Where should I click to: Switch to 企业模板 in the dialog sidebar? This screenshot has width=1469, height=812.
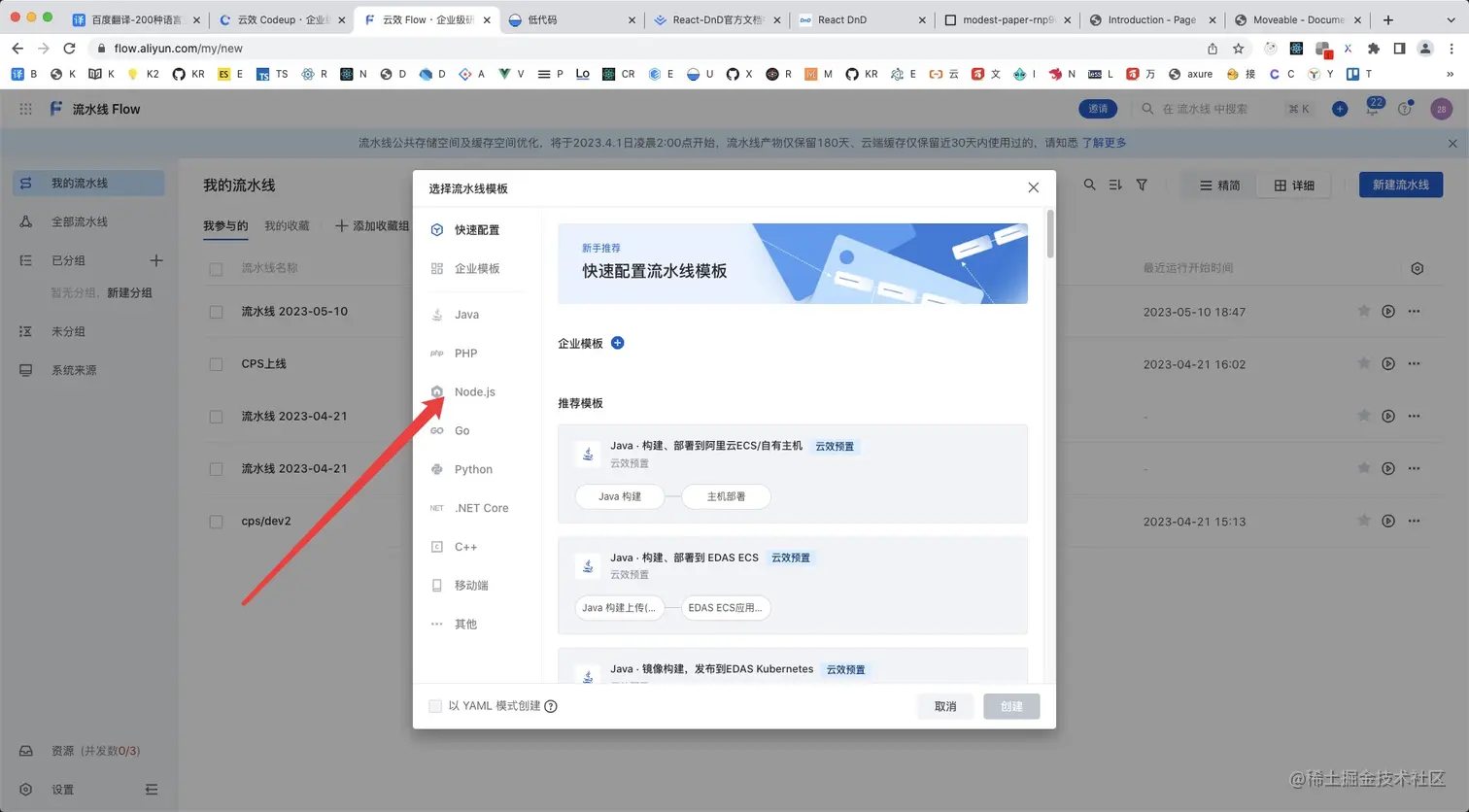point(476,269)
